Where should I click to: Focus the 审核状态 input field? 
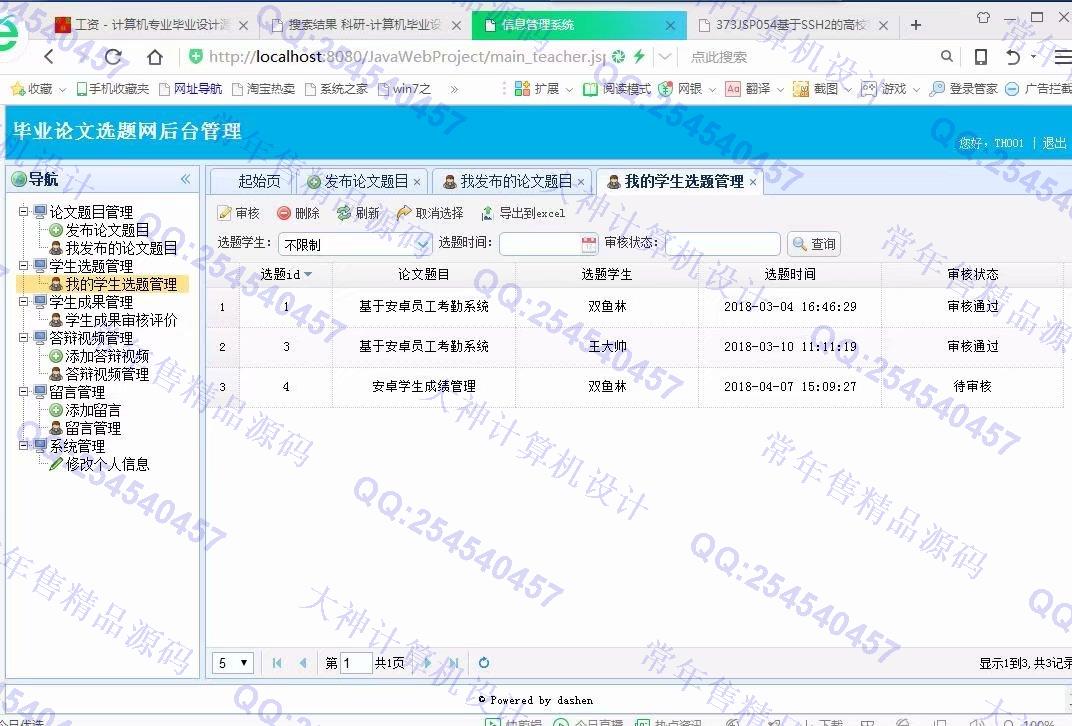[723, 244]
